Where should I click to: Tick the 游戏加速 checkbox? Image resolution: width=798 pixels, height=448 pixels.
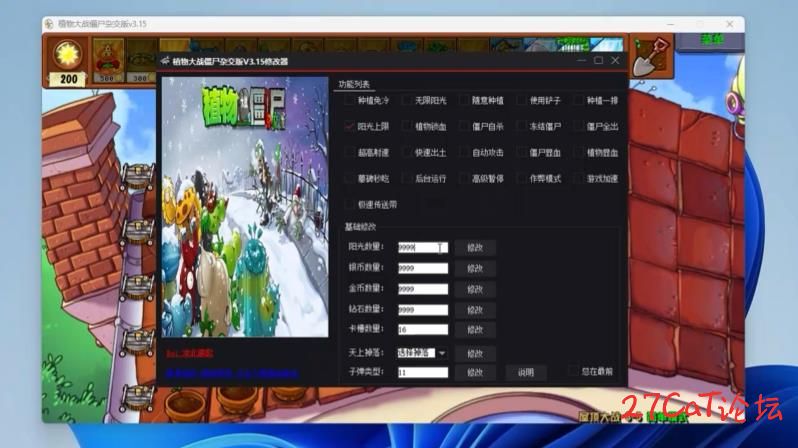click(579, 179)
